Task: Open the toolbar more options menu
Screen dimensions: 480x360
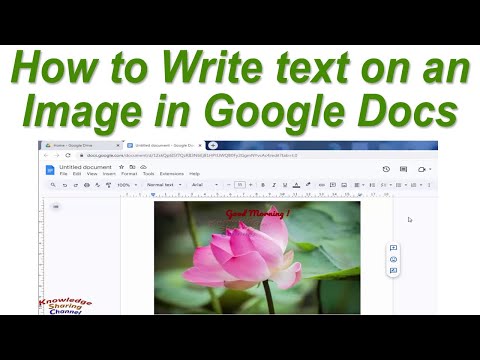Action: pyautogui.click(x=429, y=185)
